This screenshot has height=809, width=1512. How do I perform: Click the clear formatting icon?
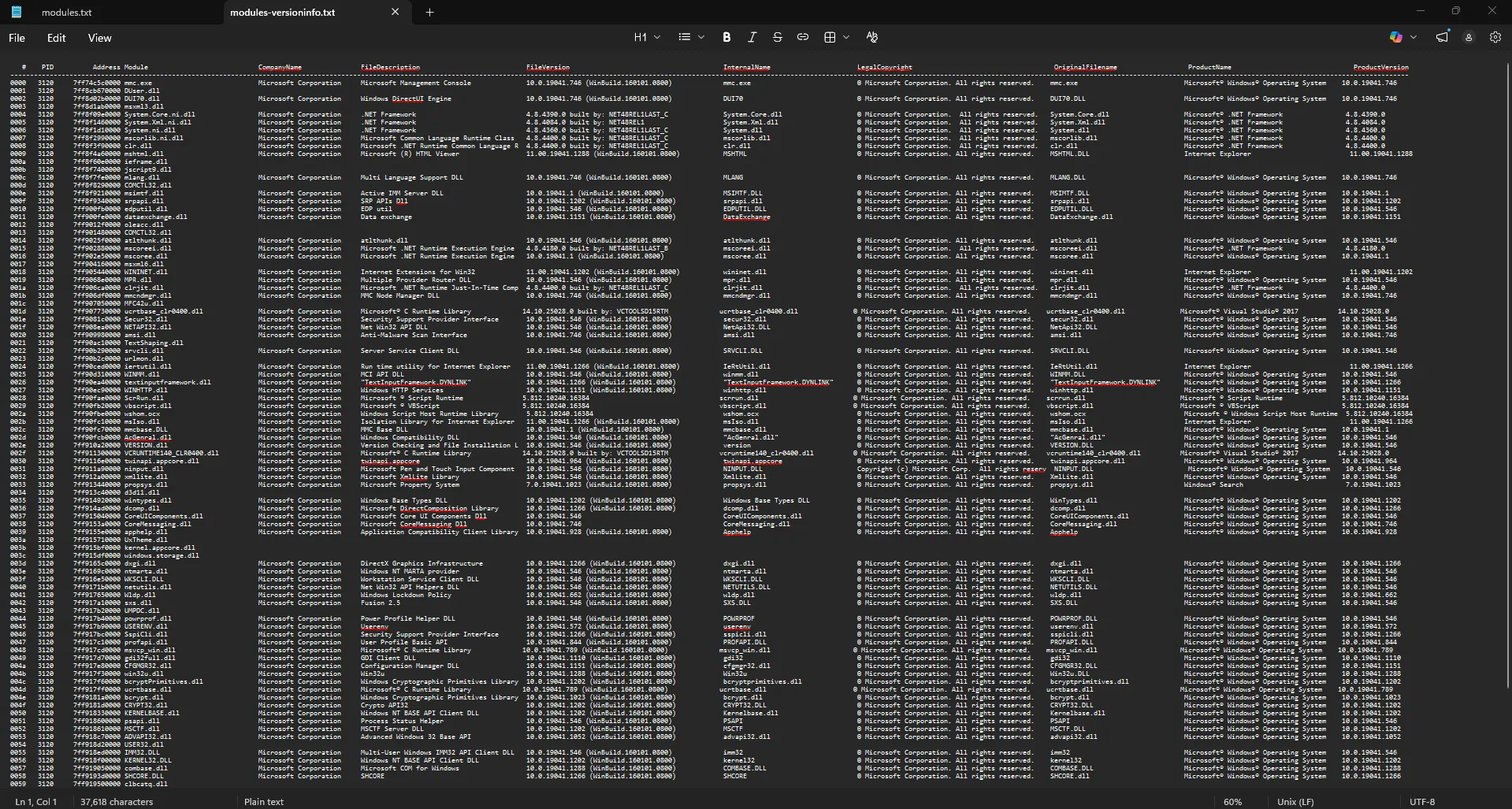[871, 37]
